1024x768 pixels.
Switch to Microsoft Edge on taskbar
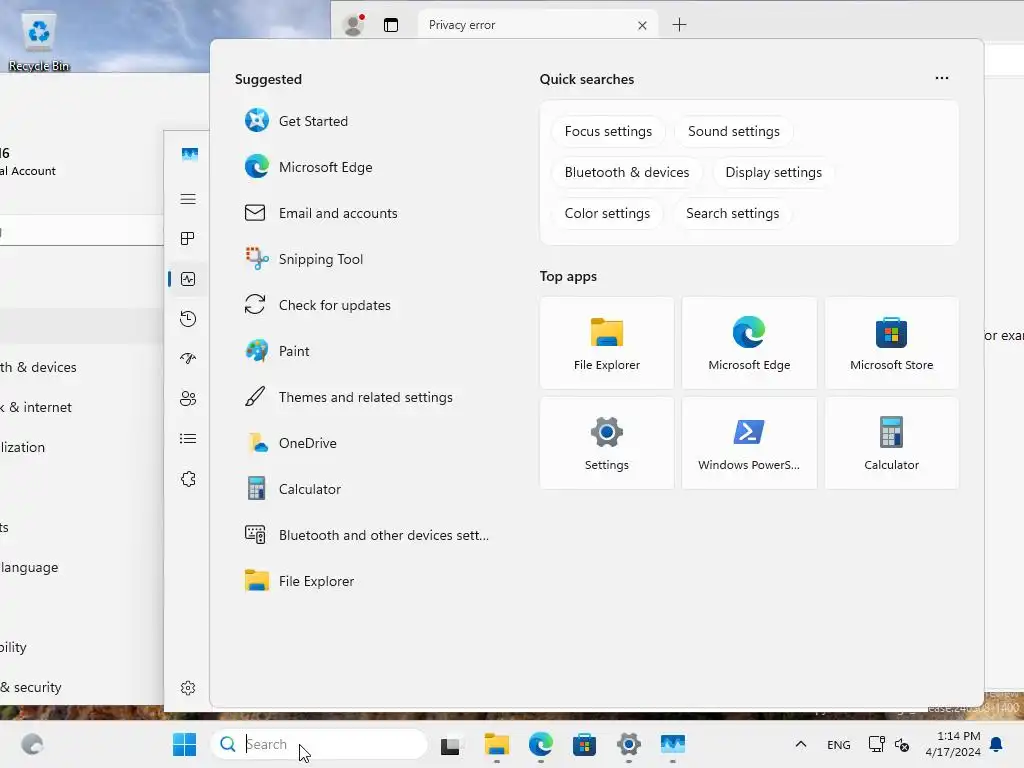pos(541,744)
